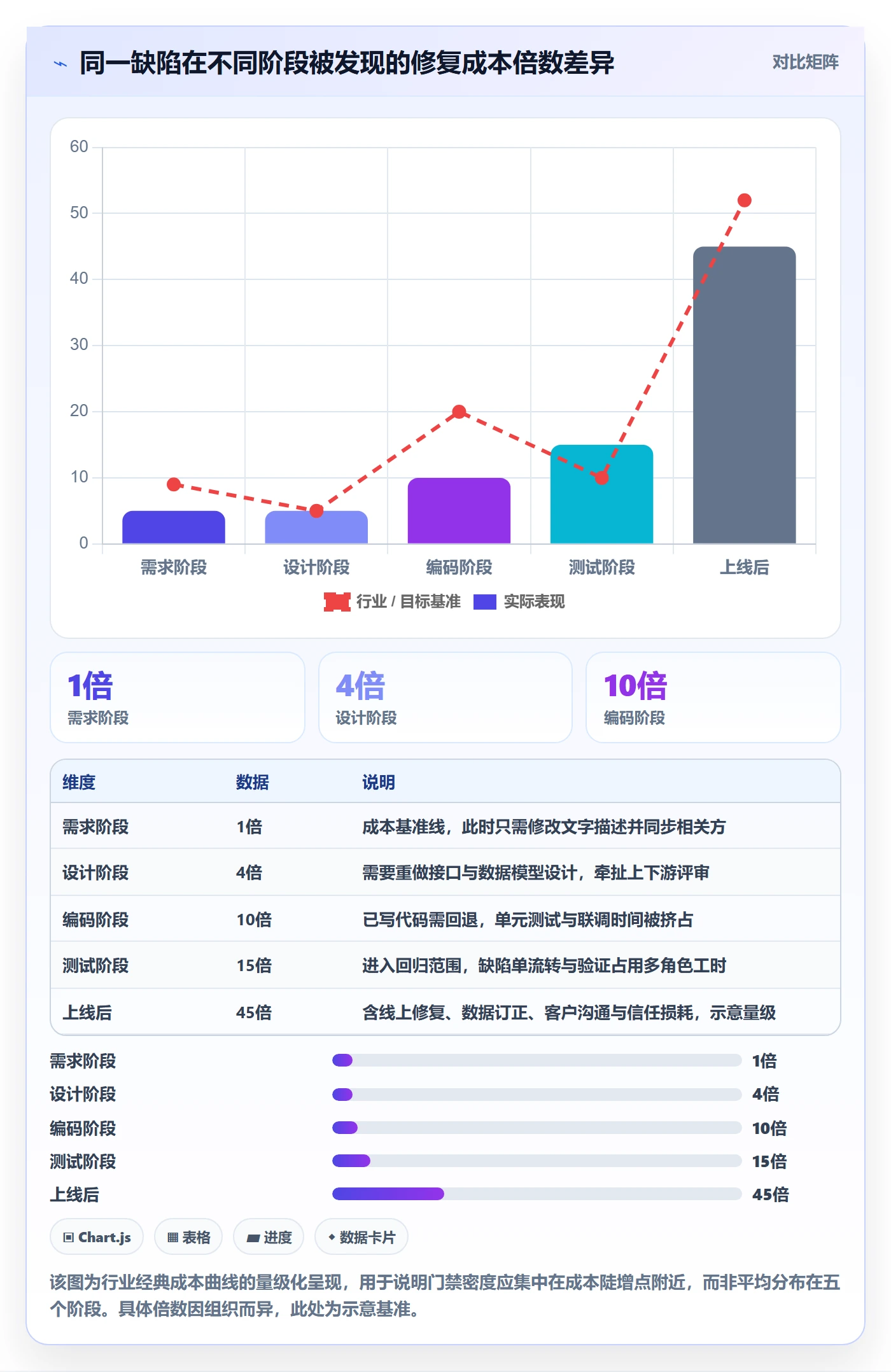
Task: Click the red benchmark point above 上线后
Action: (744, 200)
